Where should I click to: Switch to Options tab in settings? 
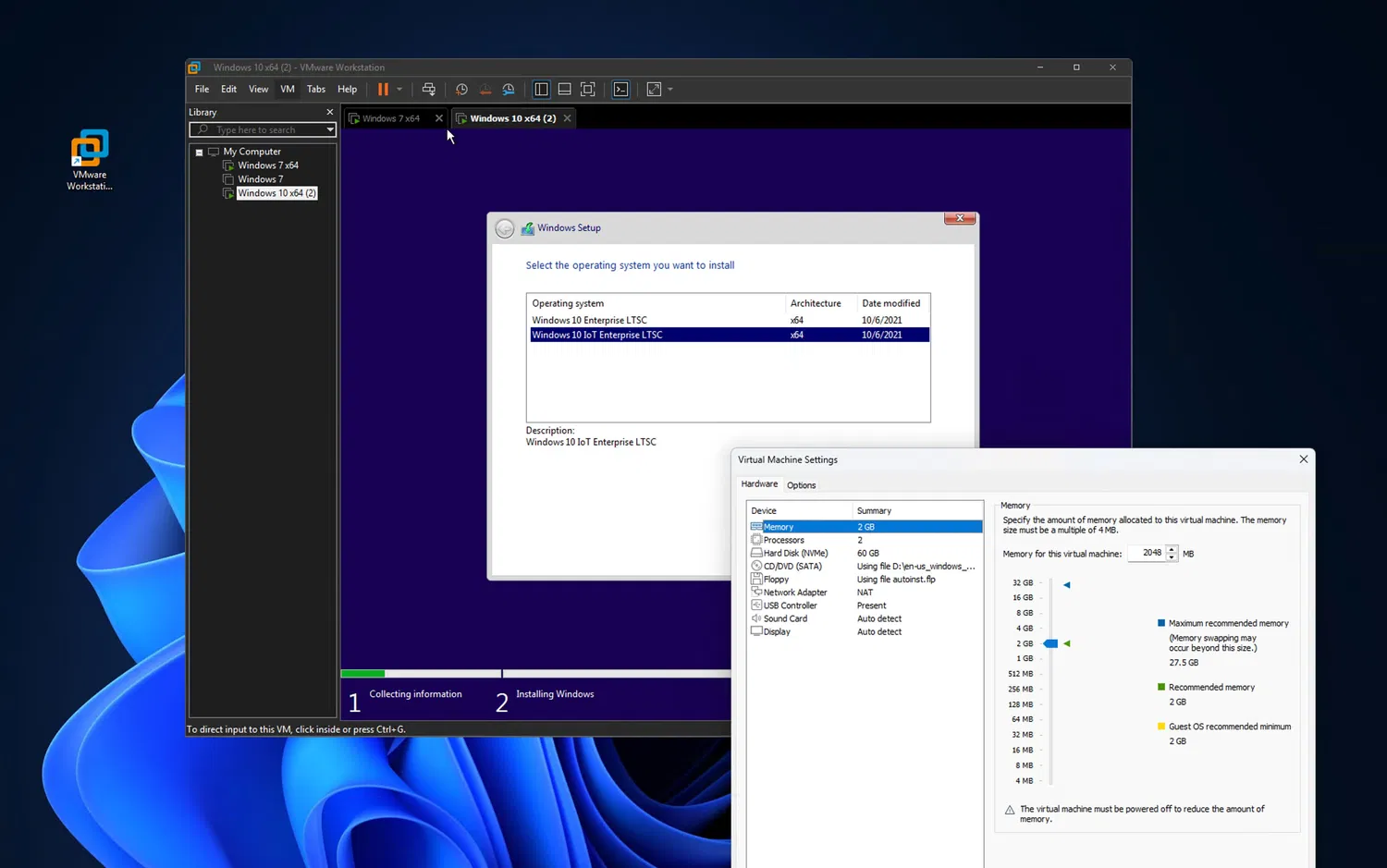[x=801, y=485]
